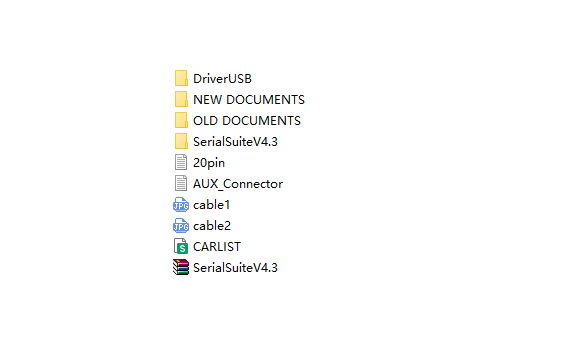The width and height of the screenshot is (574, 360).
Task: Select the DriverUSB folder icon
Action: click(181, 78)
